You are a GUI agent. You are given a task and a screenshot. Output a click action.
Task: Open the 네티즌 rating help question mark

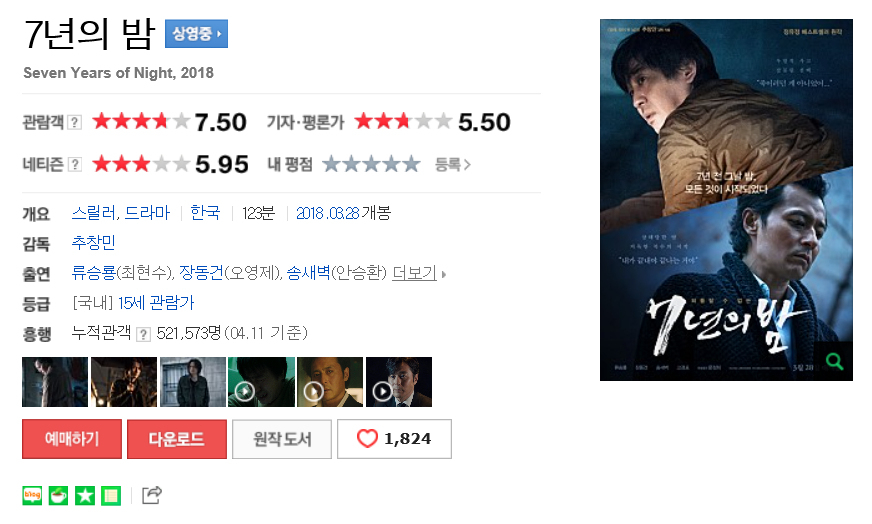tap(75, 165)
